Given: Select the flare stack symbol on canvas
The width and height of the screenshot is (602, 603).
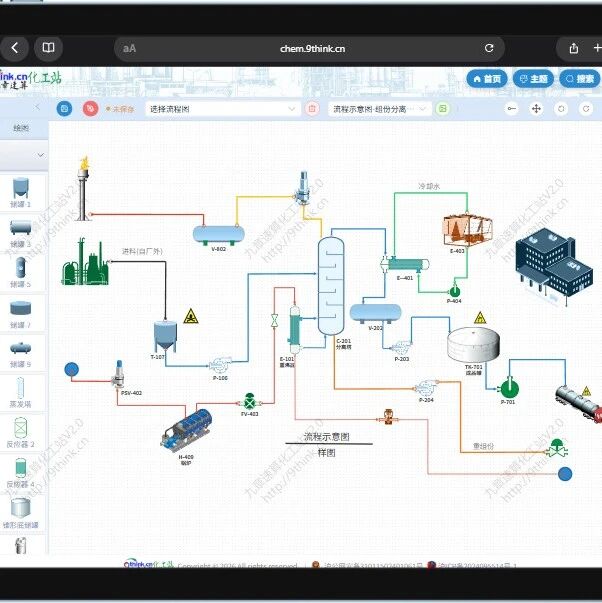Looking at the screenshot, I should pos(84,188).
